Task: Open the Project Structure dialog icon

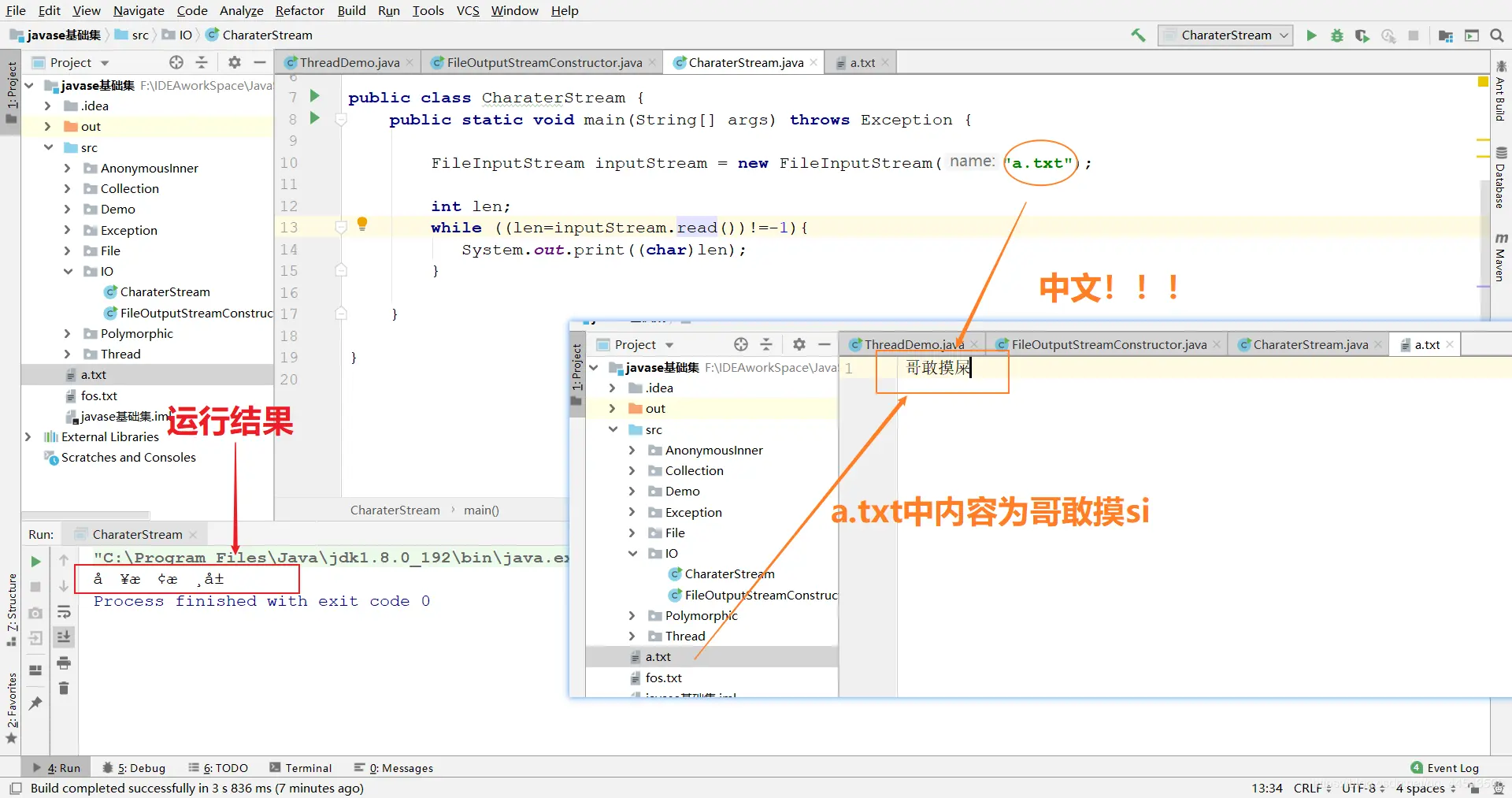Action: (x=1445, y=35)
